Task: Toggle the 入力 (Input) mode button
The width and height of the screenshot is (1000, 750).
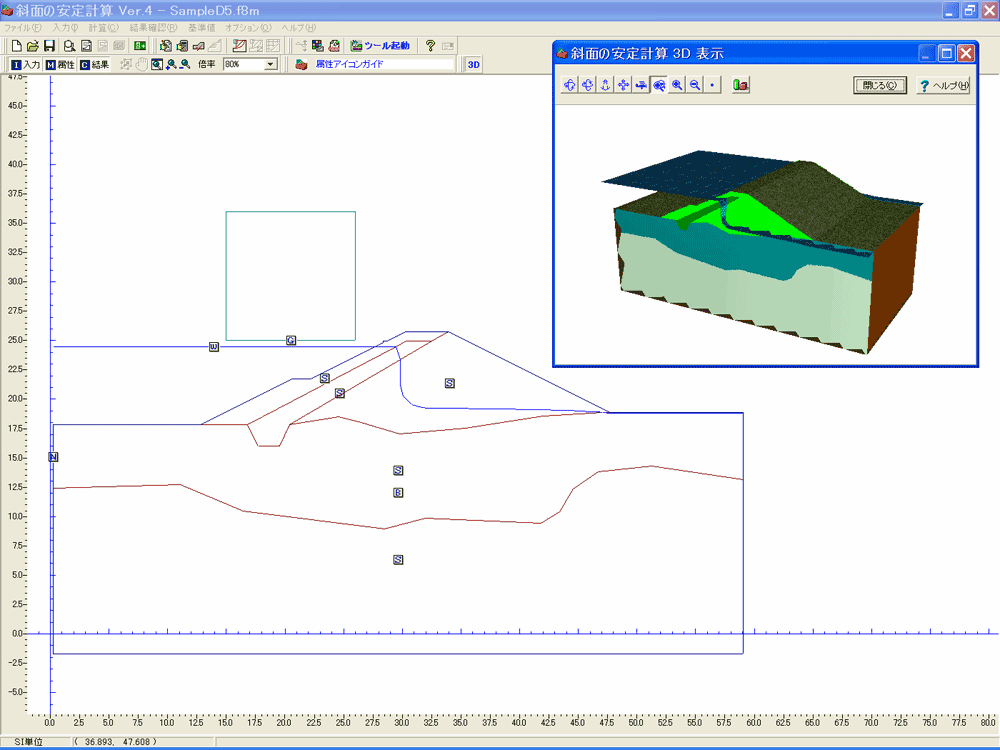Action: click(25, 65)
